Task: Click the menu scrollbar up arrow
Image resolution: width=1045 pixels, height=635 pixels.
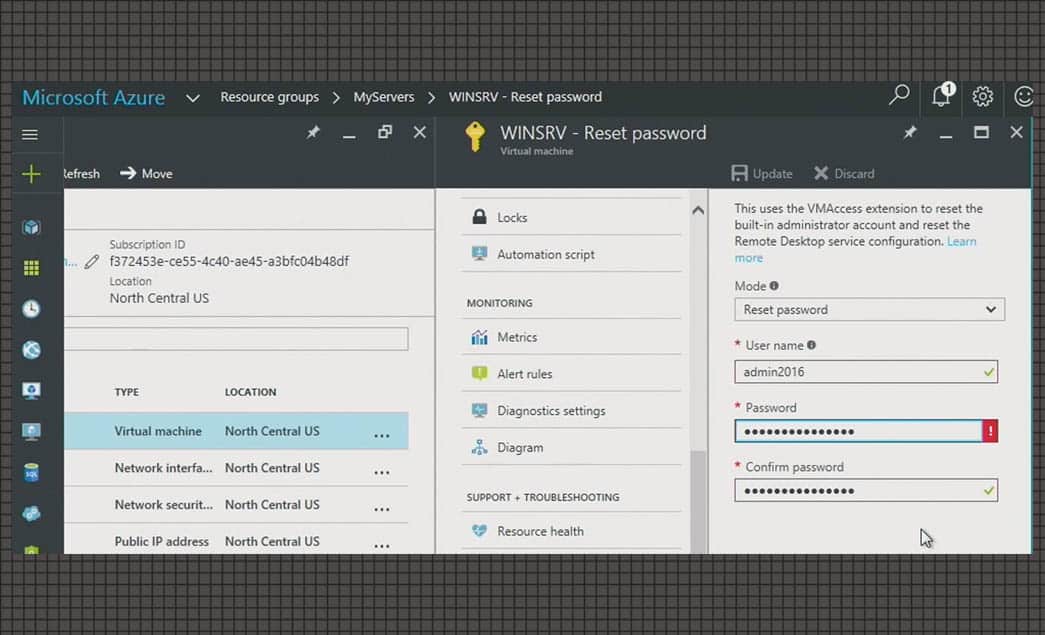Action: pyautogui.click(x=698, y=210)
